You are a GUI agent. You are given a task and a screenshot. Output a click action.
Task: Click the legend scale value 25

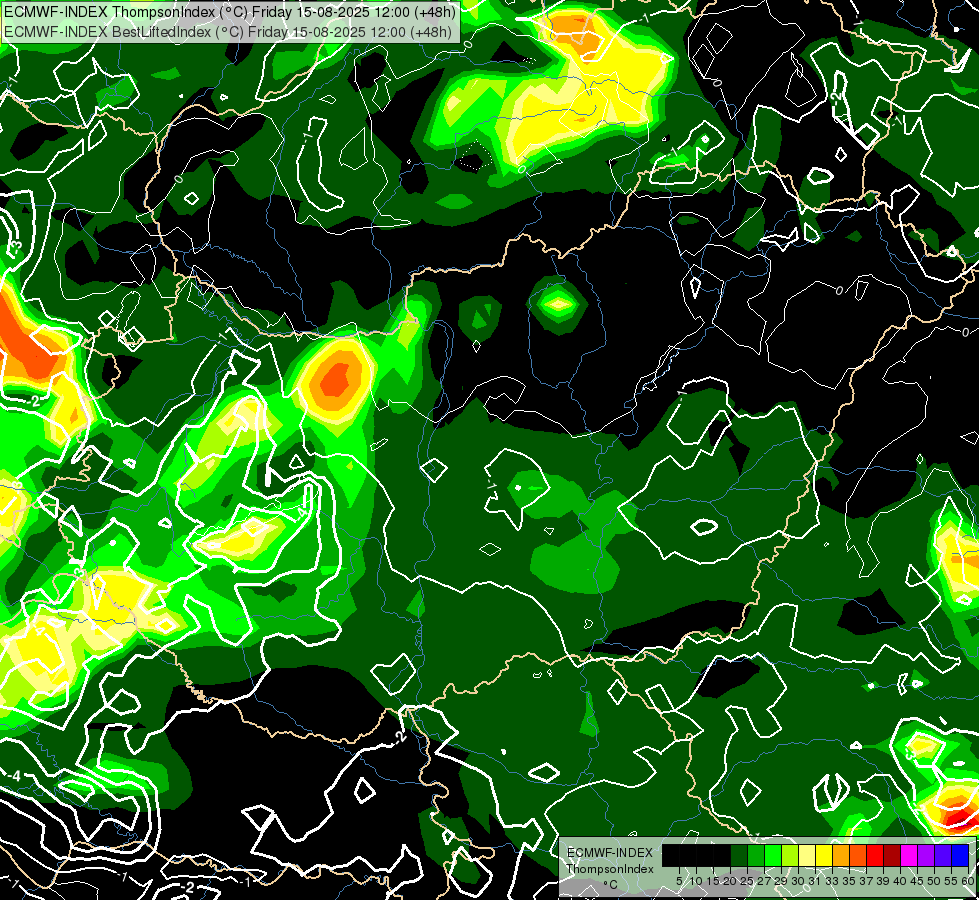pyautogui.click(x=747, y=881)
